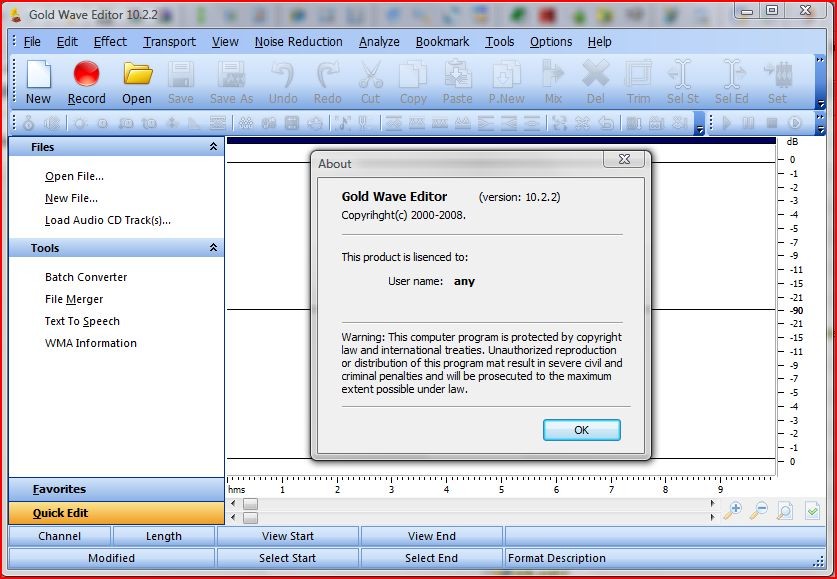Click the Pause button in playback toolbar

(x=749, y=124)
